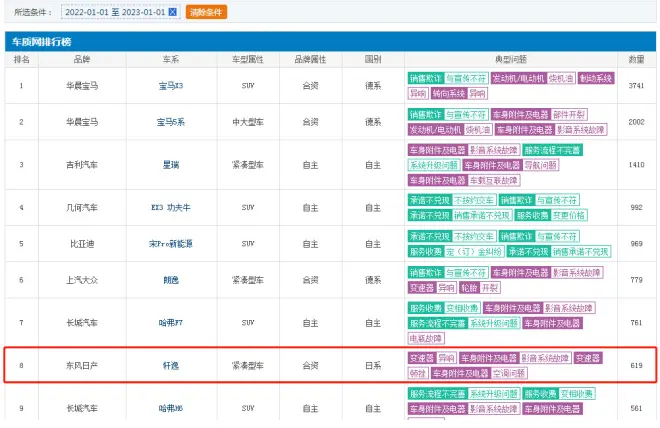Click the 国别 column header
660x428 pixels.
click(x=373, y=59)
